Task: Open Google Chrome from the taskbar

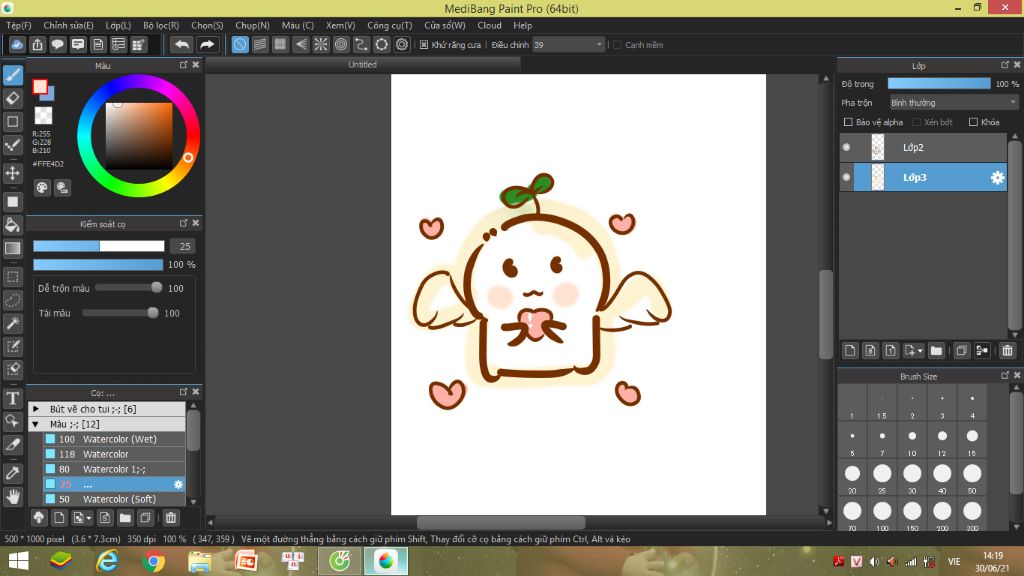Action: (x=153, y=561)
